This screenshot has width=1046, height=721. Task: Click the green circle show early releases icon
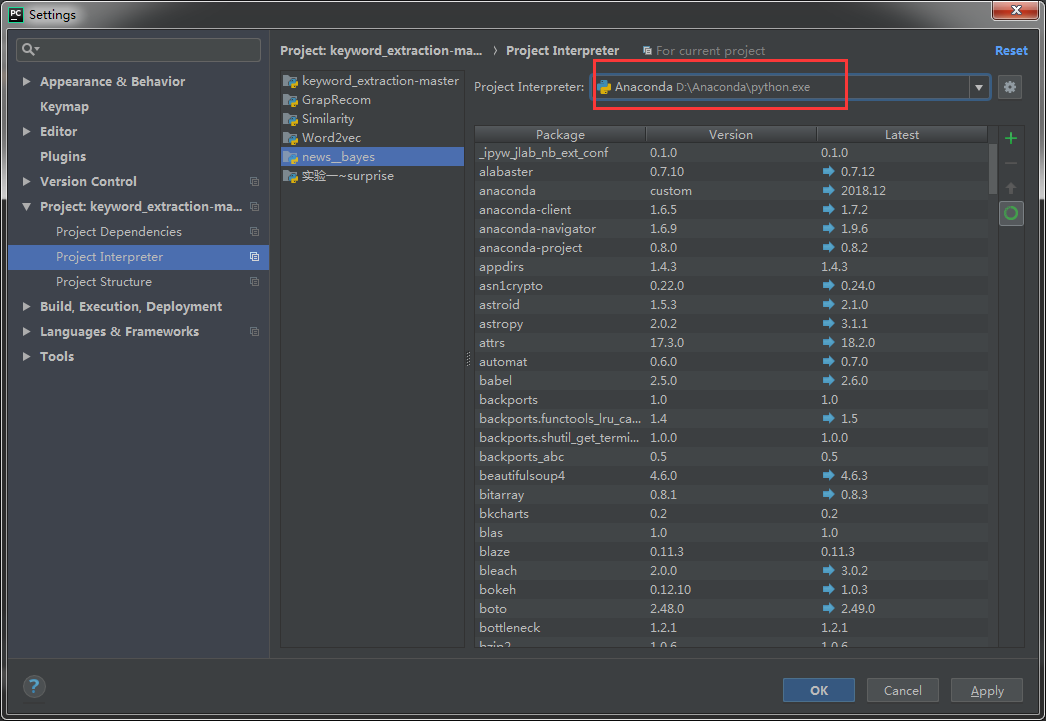click(1011, 213)
